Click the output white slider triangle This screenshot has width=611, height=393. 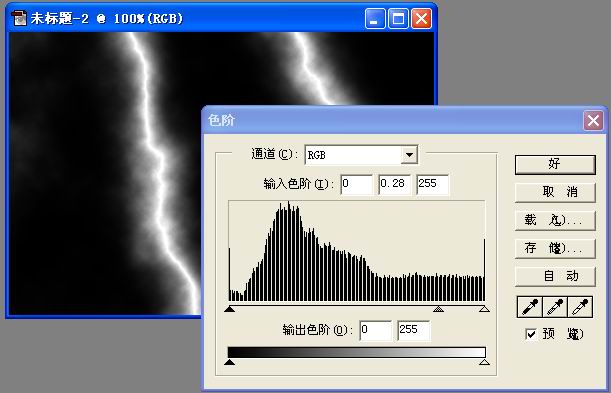click(484, 362)
